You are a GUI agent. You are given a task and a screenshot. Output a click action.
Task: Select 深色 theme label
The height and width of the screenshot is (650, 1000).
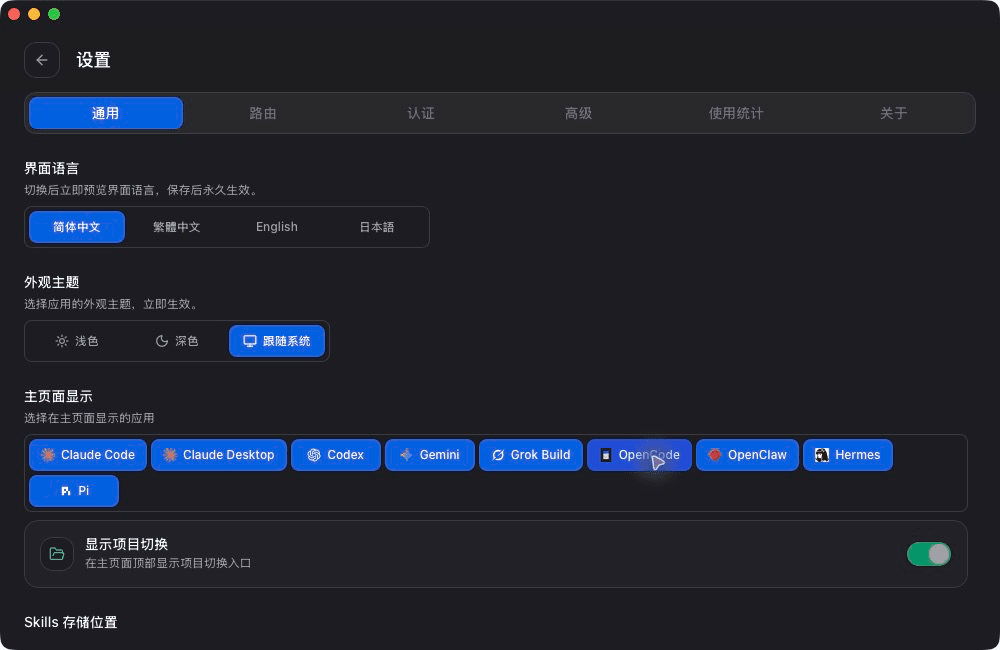pos(187,341)
